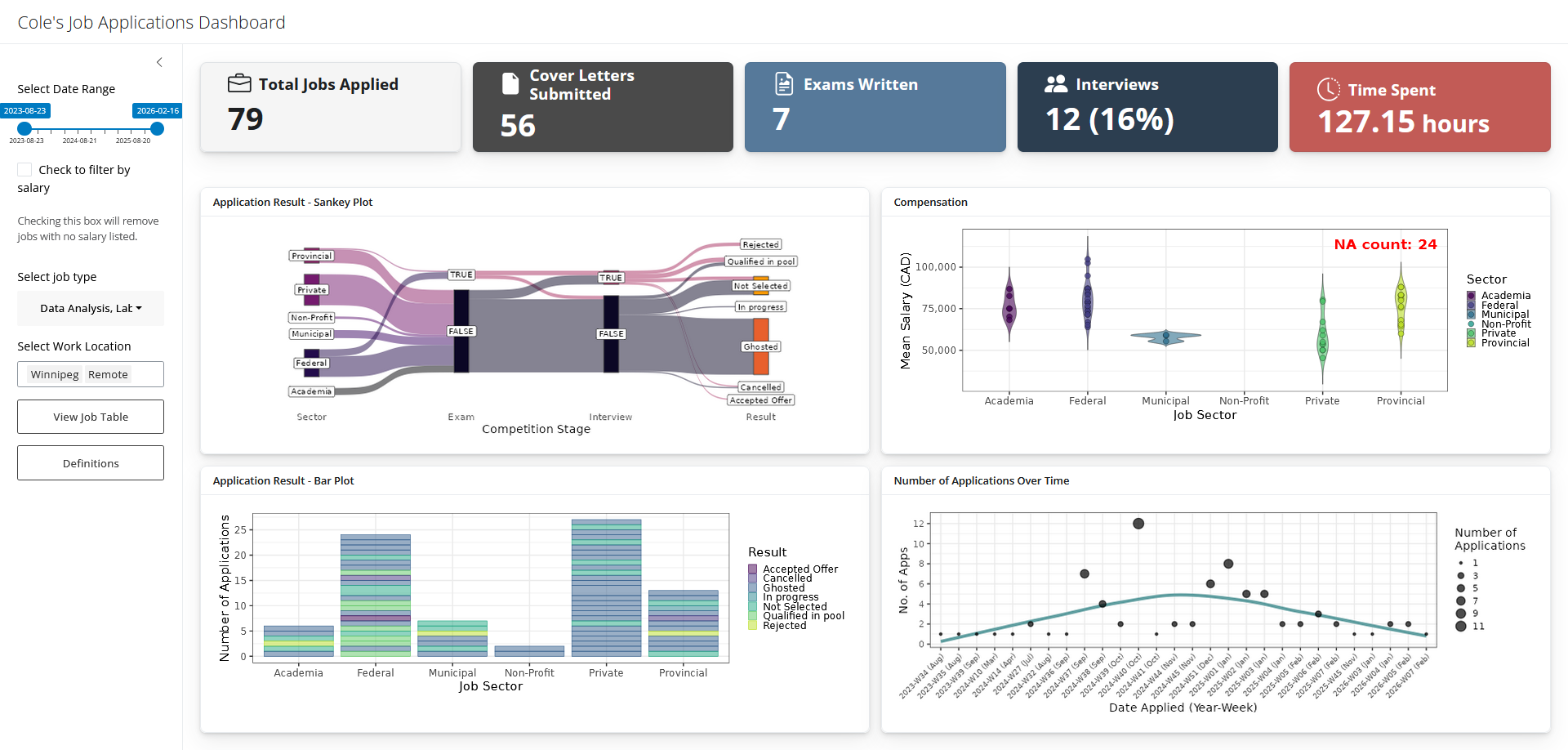Click the Remote work location tag
The image size is (1568, 750).
(x=108, y=374)
